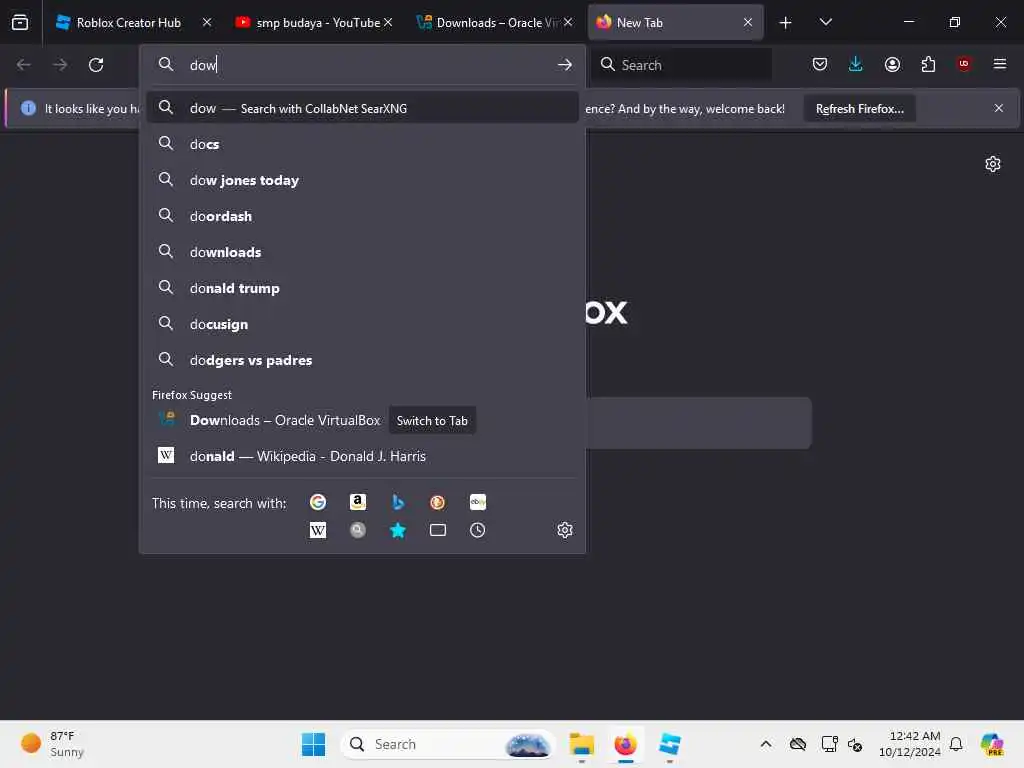
Task: List all tabs dropdown
Action: pyautogui.click(x=825, y=22)
